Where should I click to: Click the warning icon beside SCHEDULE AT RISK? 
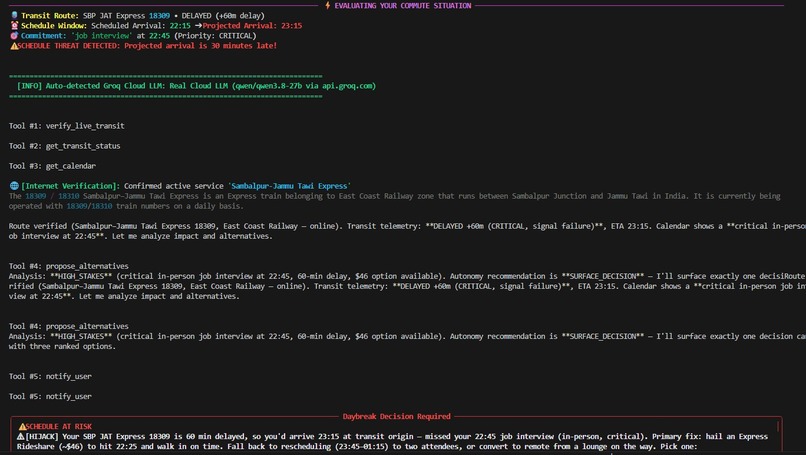[22, 426]
